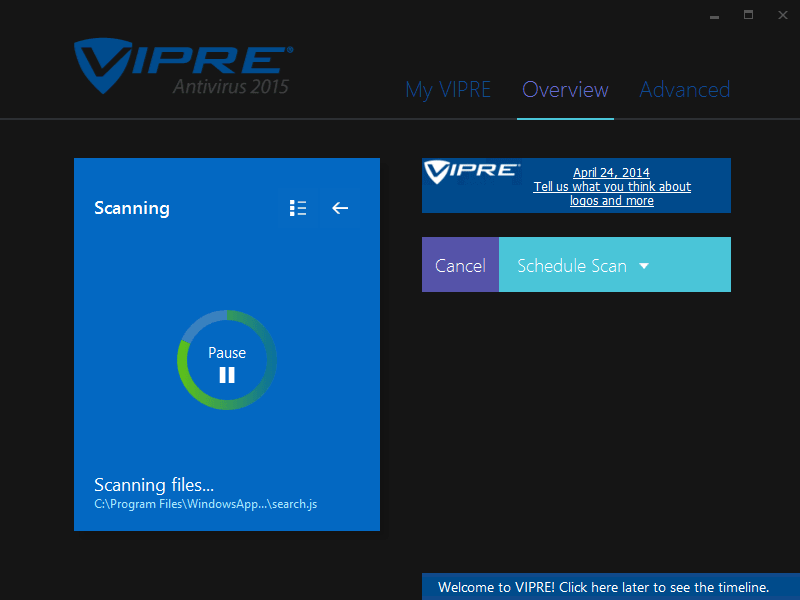Viewport: 800px width, 600px height.
Task: Select the maximize icon in the title bar
Action: point(747,16)
